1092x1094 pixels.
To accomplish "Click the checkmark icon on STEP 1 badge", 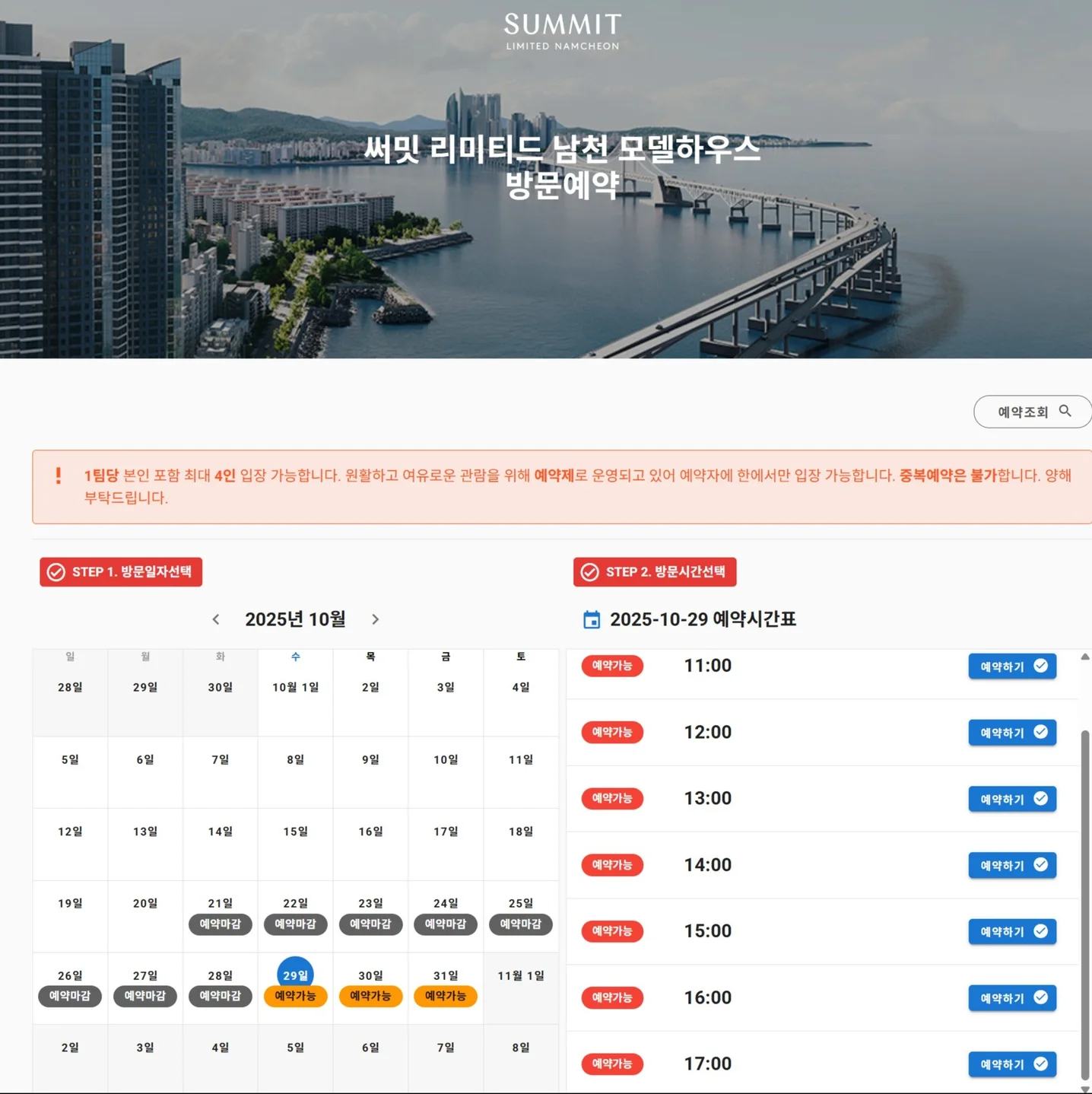I will pyautogui.click(x=56, y=572).
